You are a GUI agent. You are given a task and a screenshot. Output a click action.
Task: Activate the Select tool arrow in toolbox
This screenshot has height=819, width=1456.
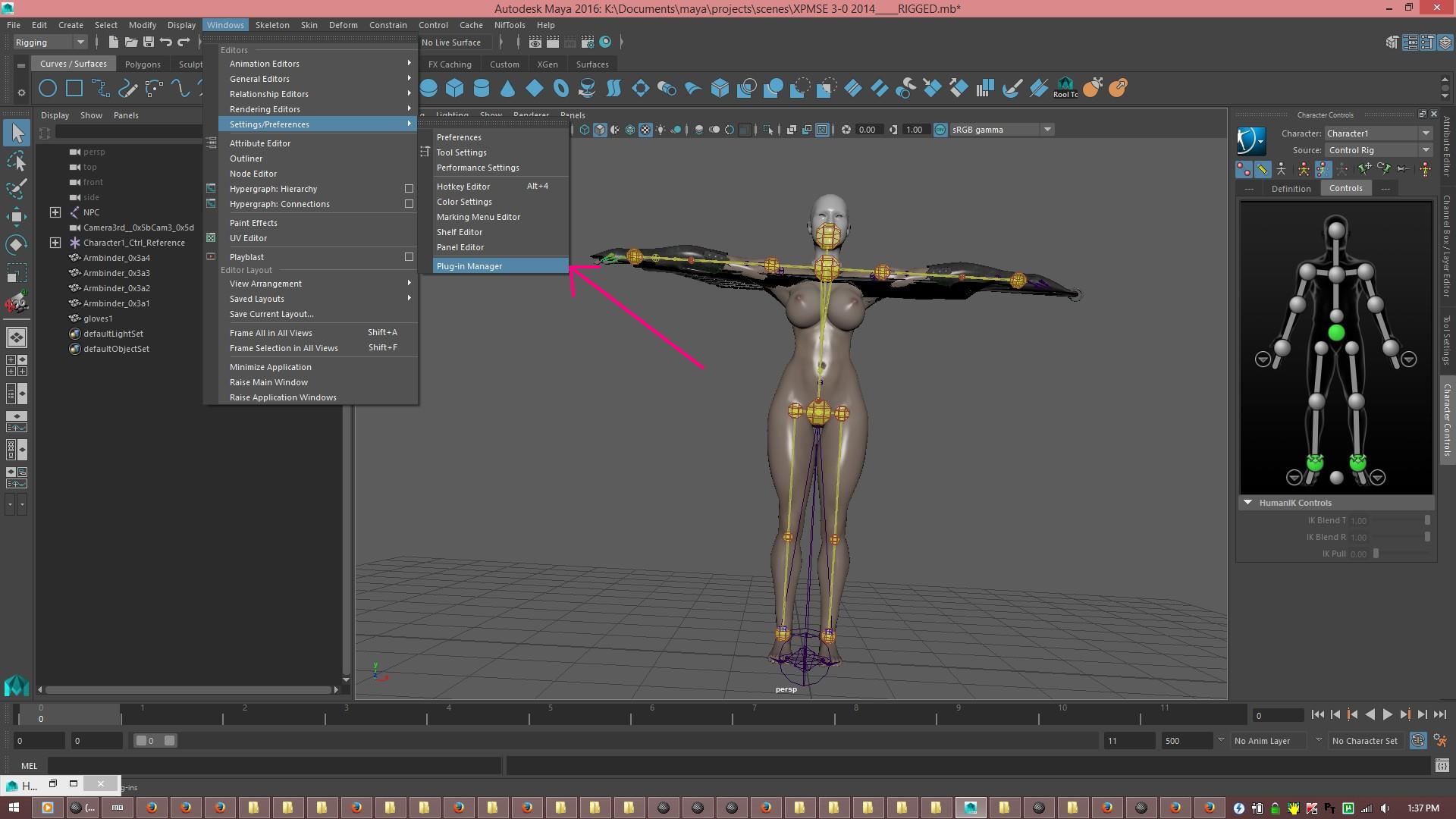click(x=17, y=133)
